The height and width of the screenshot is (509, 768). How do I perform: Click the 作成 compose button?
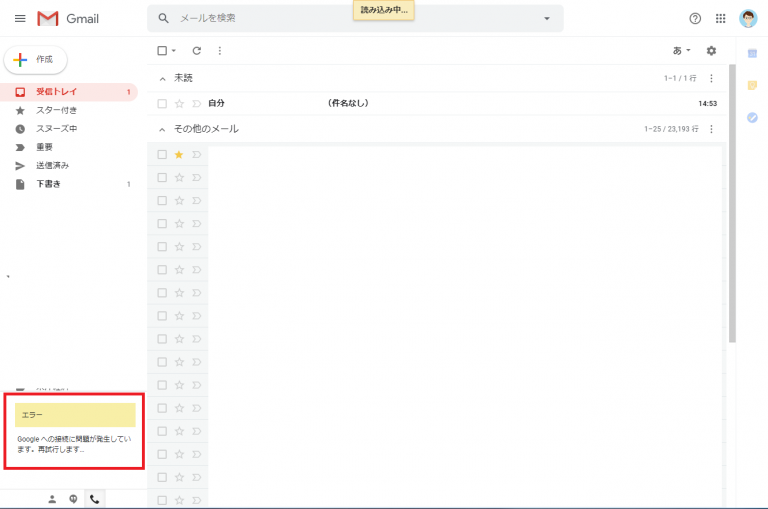(x=36, y=60)
